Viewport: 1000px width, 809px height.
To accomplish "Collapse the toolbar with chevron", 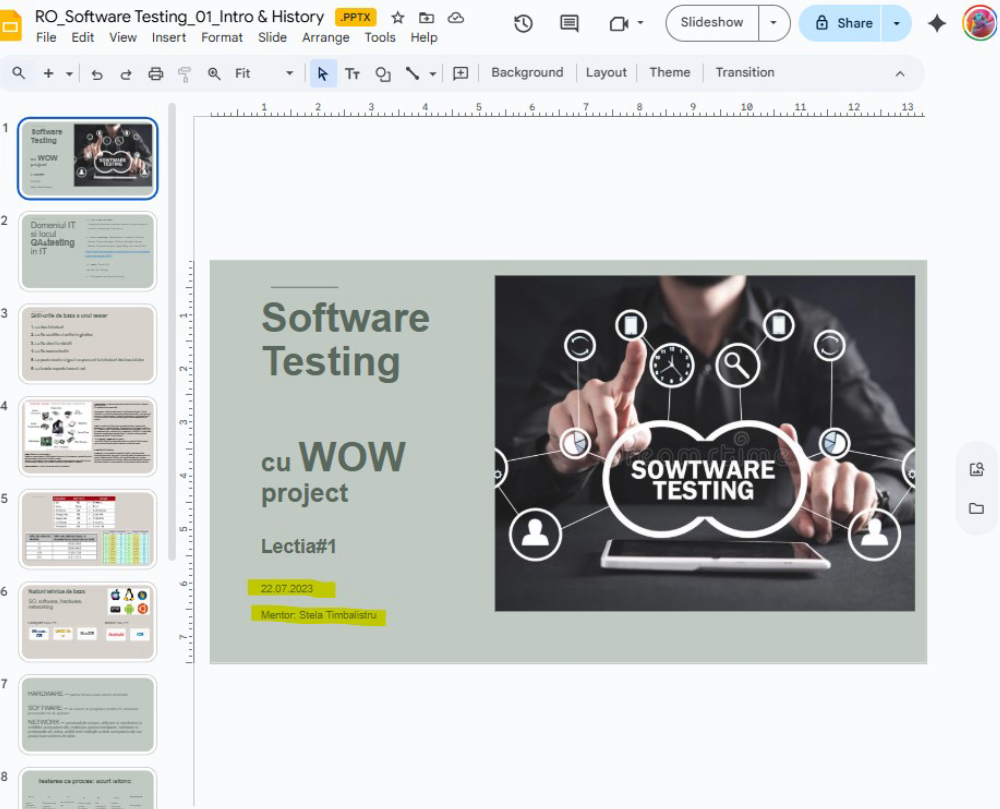I will coord(899,73).
